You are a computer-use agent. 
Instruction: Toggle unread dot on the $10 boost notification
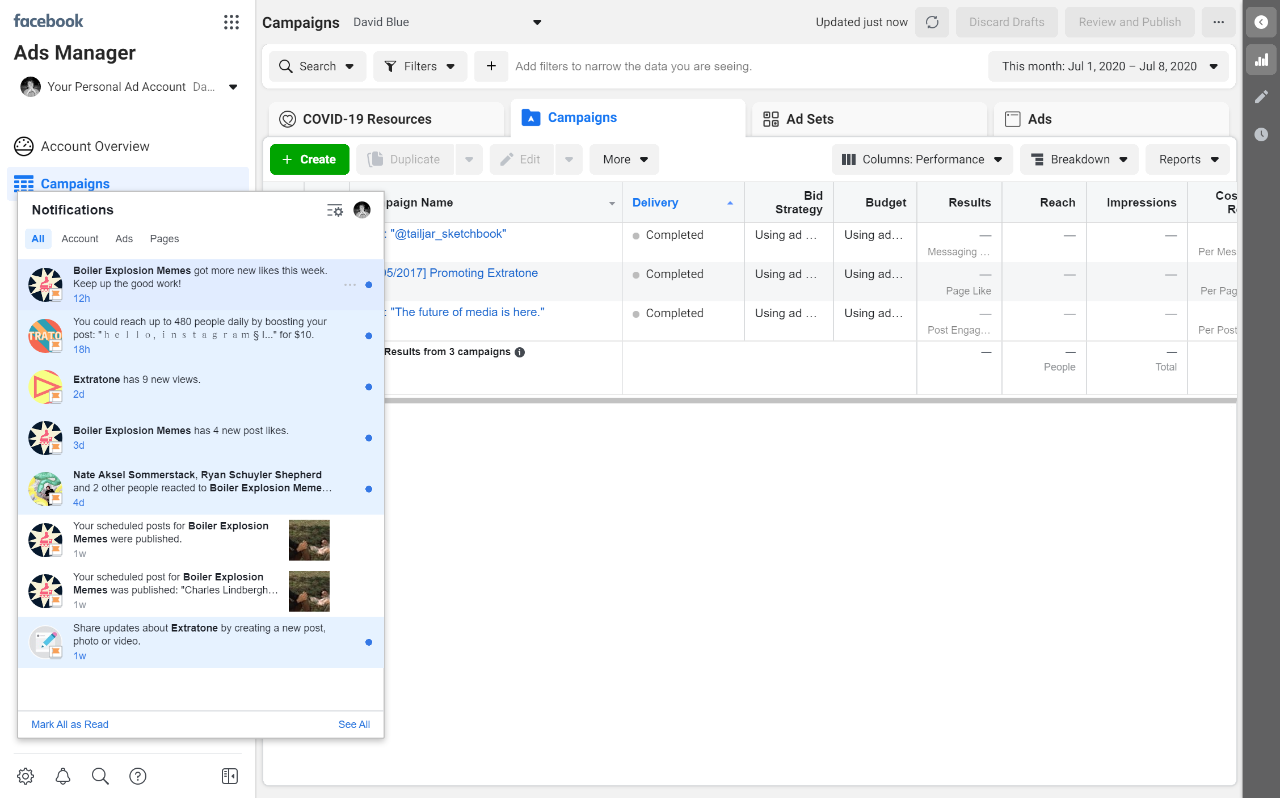[369, 336]
